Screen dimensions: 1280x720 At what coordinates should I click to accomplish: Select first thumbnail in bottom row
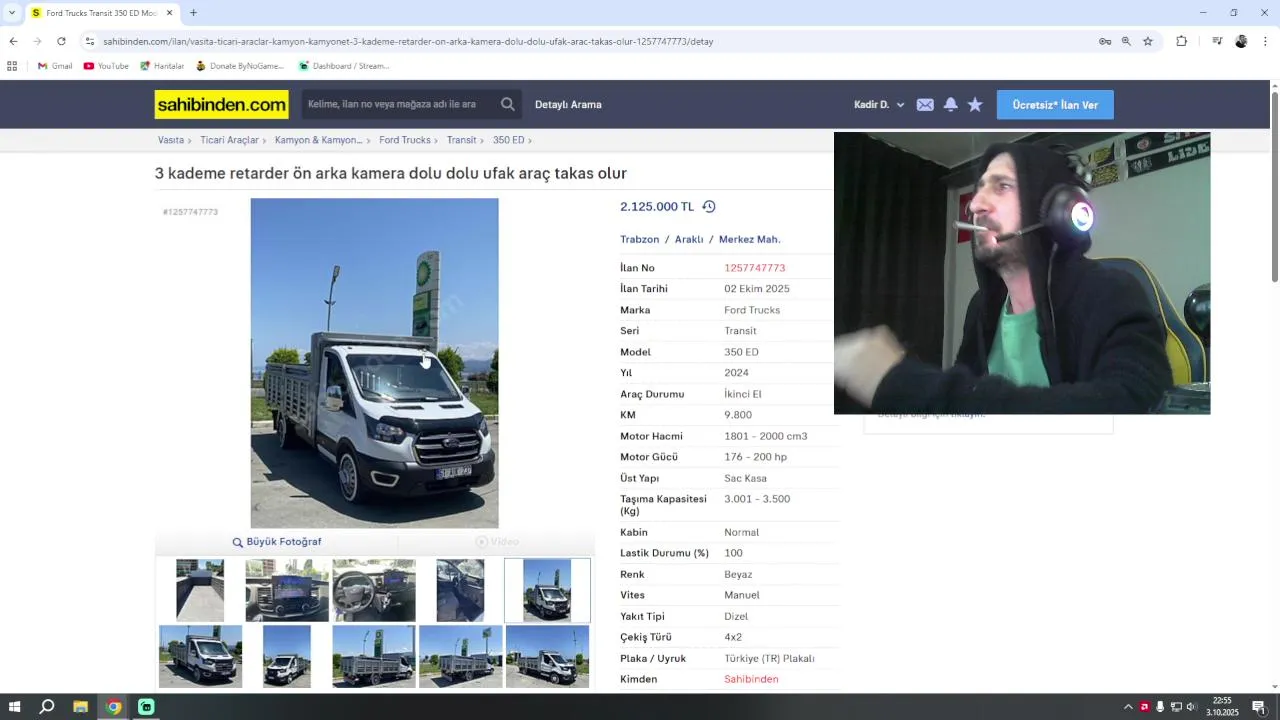click(200, 656)
